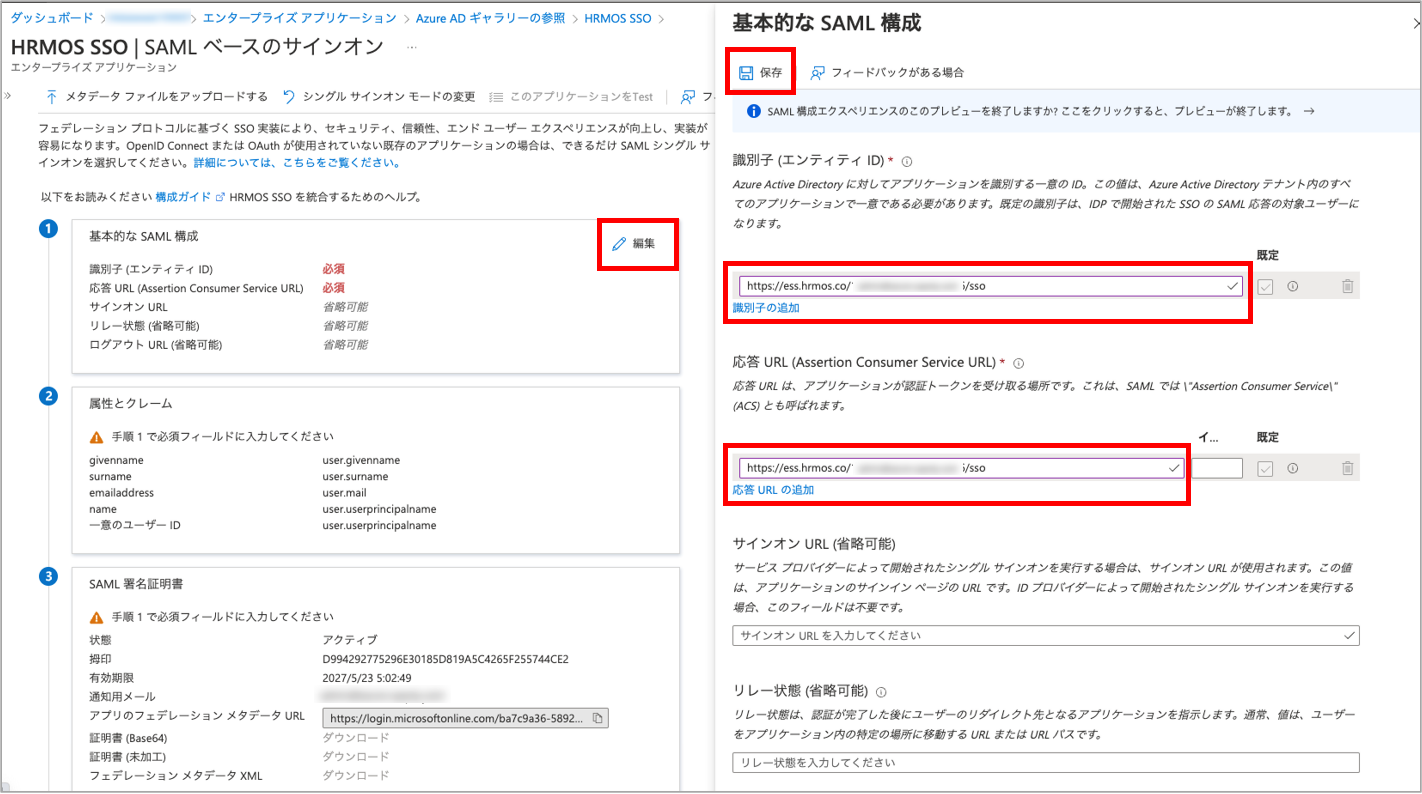
Task: Click info icon next to リレー状態 heading
Action: click(882, 692)
